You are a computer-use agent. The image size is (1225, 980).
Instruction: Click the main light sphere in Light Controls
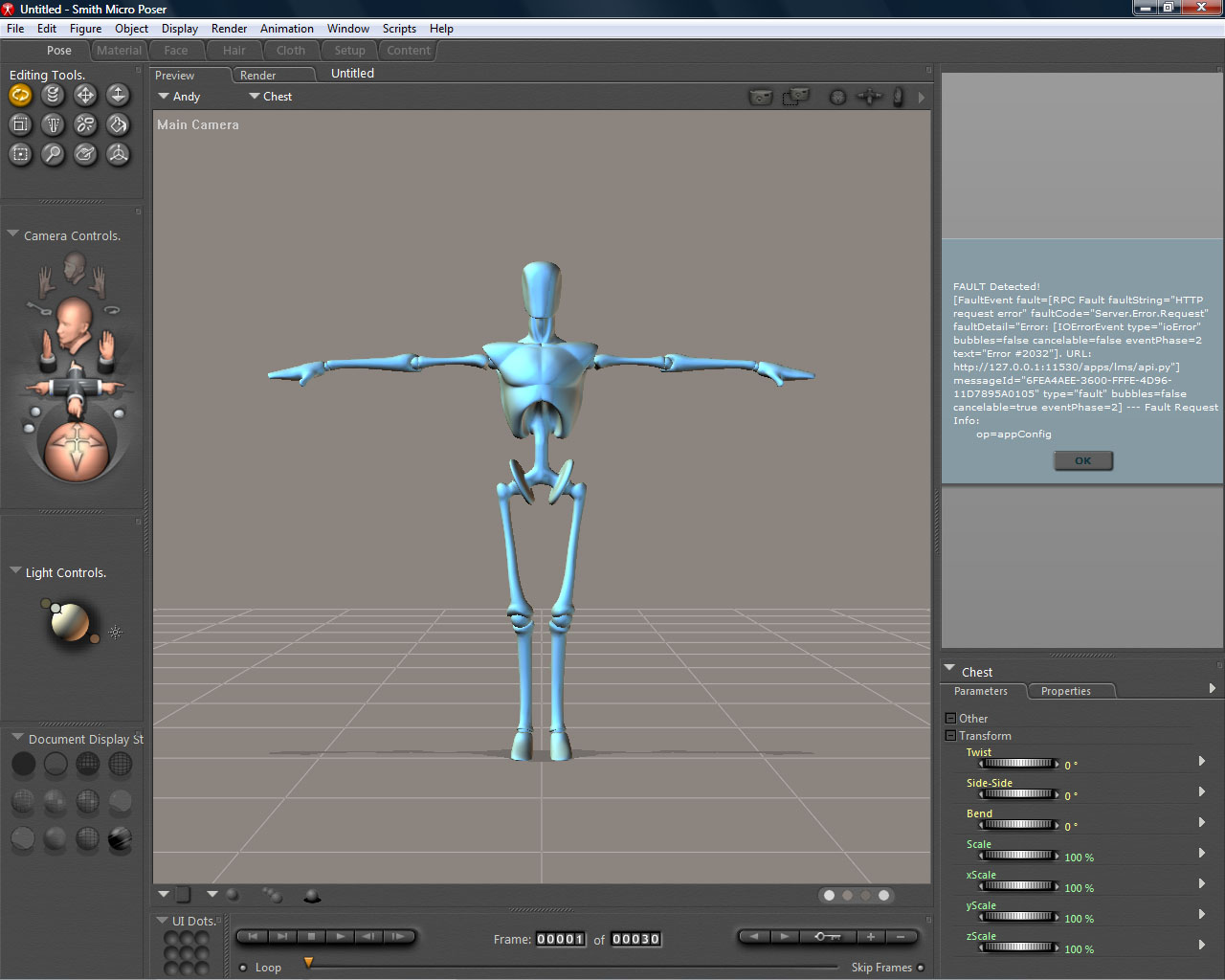click(x=70, y=622)
